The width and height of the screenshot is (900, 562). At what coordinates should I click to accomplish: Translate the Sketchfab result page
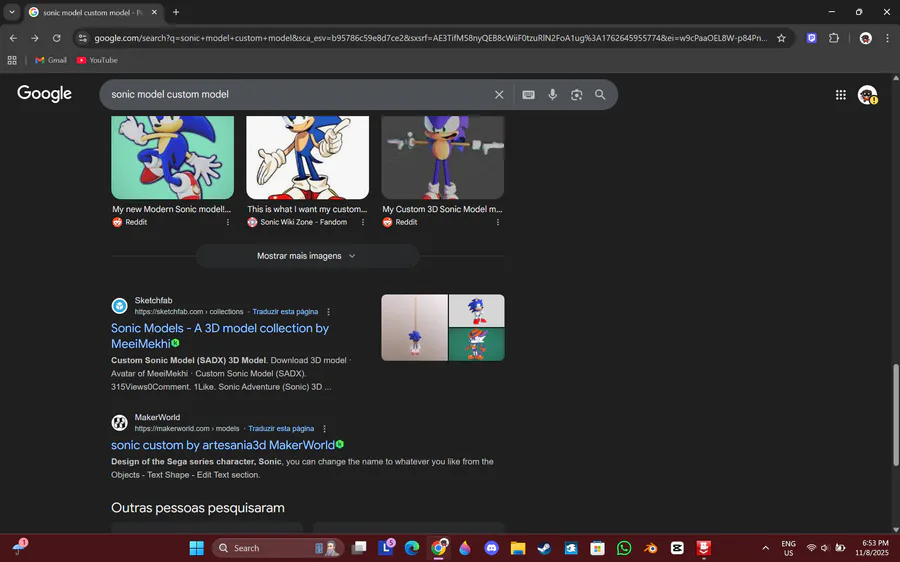(285, 312)
